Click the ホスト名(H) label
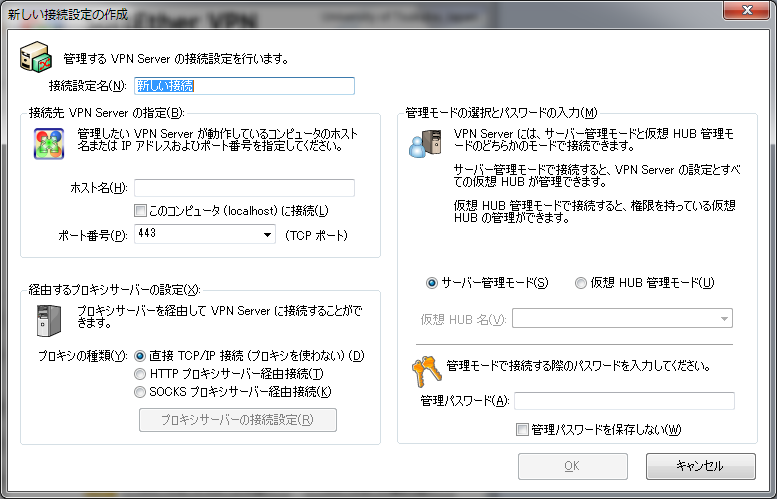 tap(99, 188)
